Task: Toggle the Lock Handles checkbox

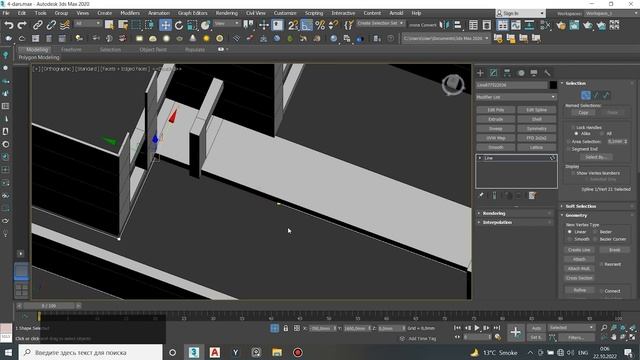Action: (x=573, y=127)
